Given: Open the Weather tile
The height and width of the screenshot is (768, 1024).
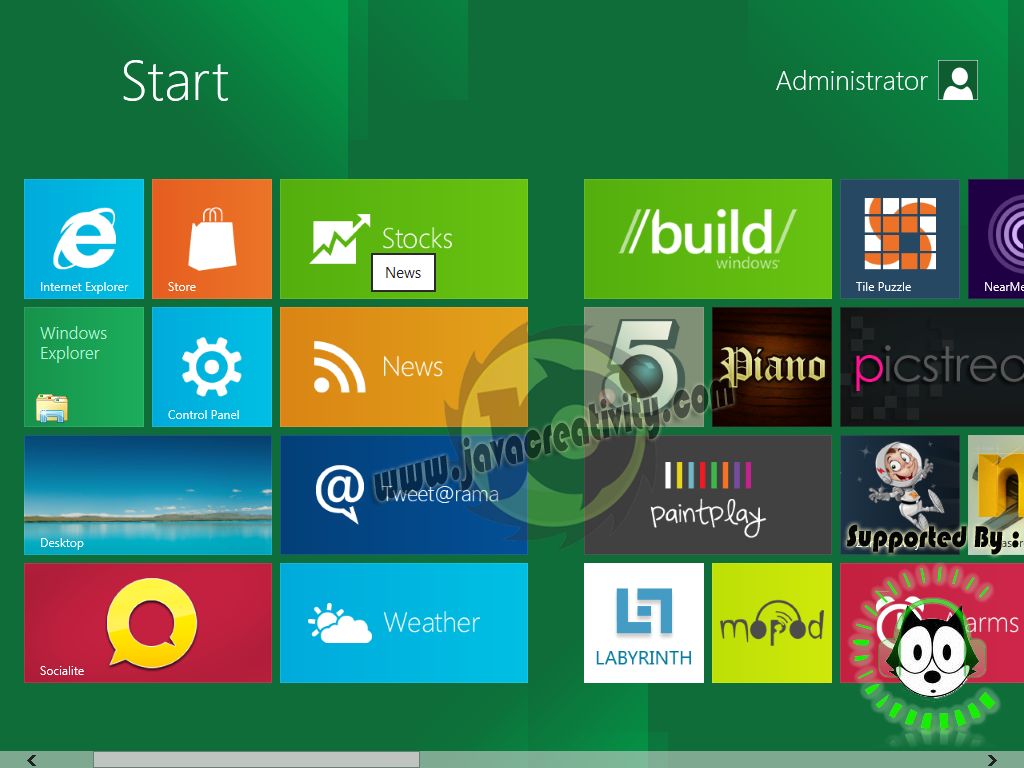Looking at the screenshot, I should click(404, 623).
